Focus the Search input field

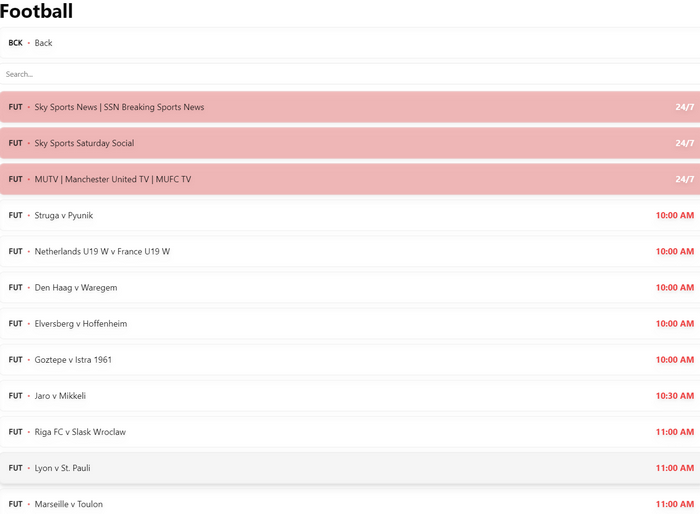point(350,74)
